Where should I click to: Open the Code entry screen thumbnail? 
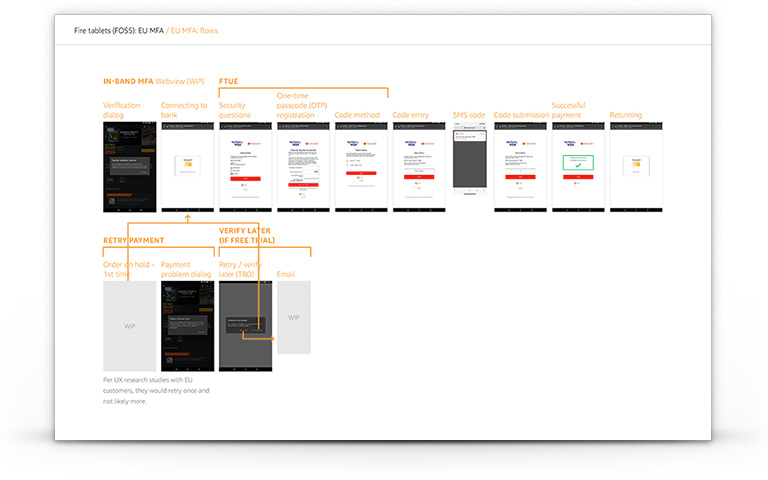click(419, 167)
